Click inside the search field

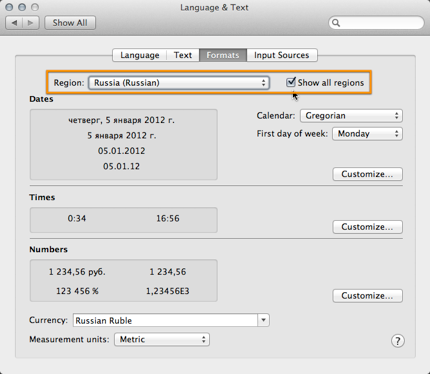tap(377, 23)
